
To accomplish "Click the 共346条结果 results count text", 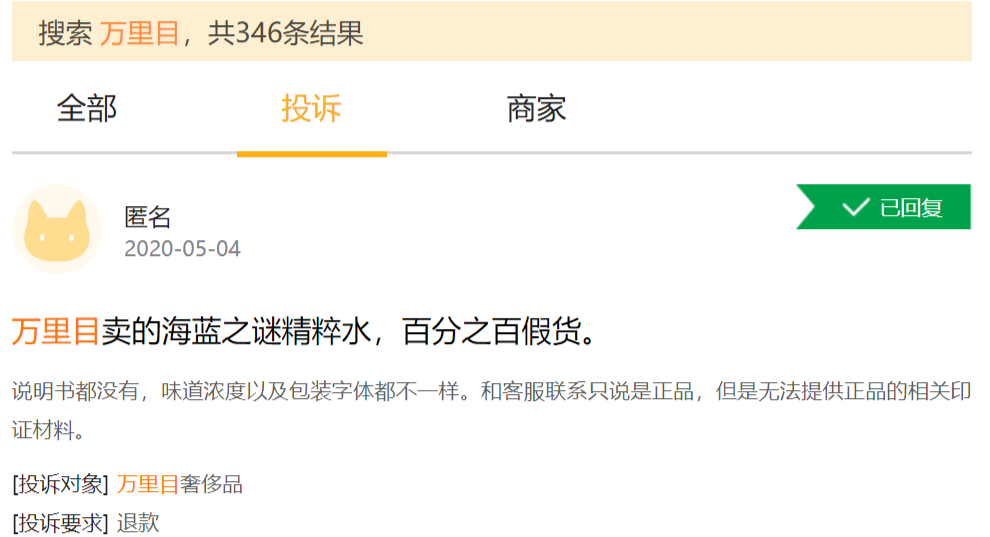I will [x=286, y=33].
